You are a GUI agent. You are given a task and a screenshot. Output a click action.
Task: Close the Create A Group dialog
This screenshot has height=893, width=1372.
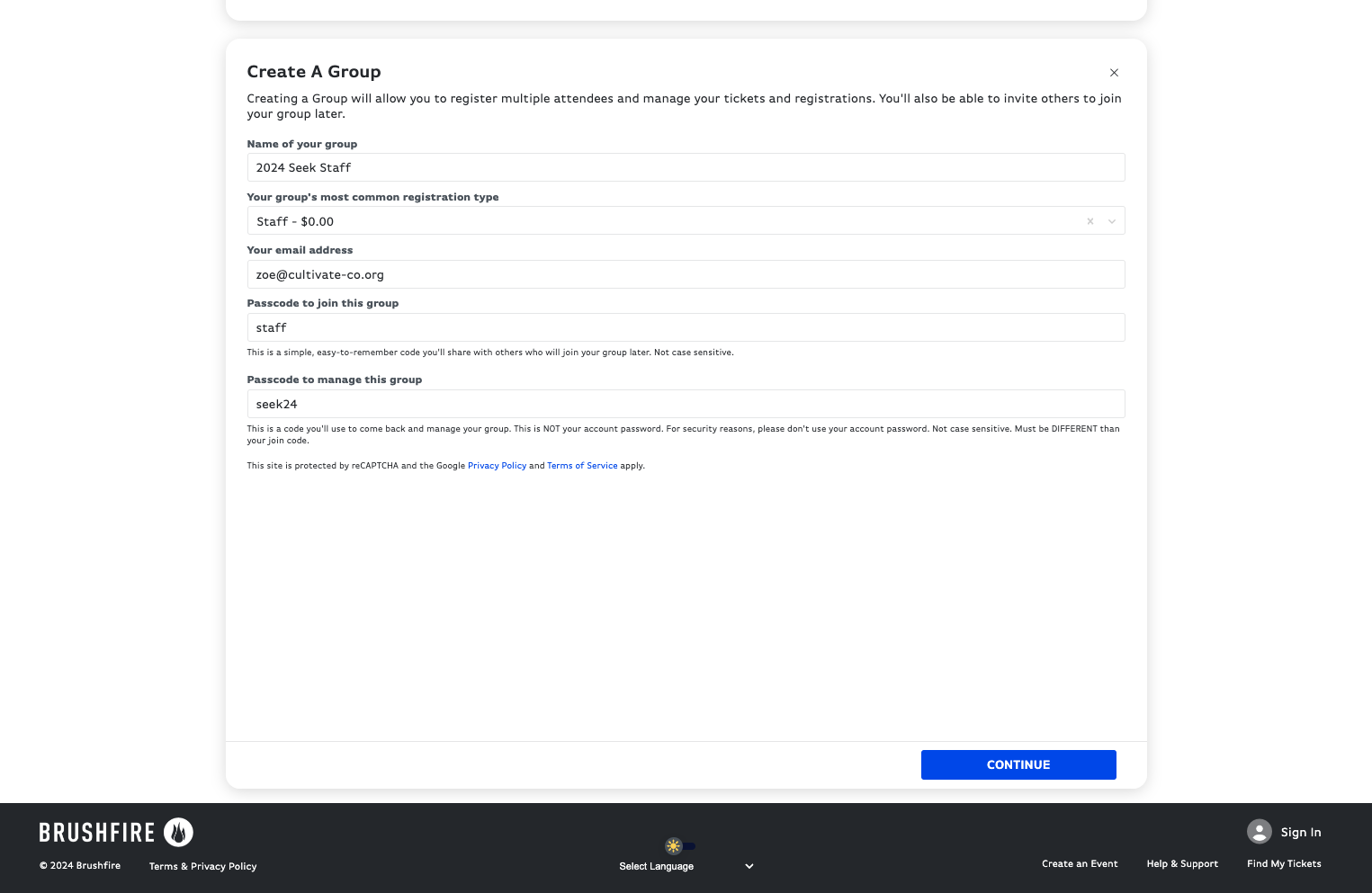[1114, 73]
